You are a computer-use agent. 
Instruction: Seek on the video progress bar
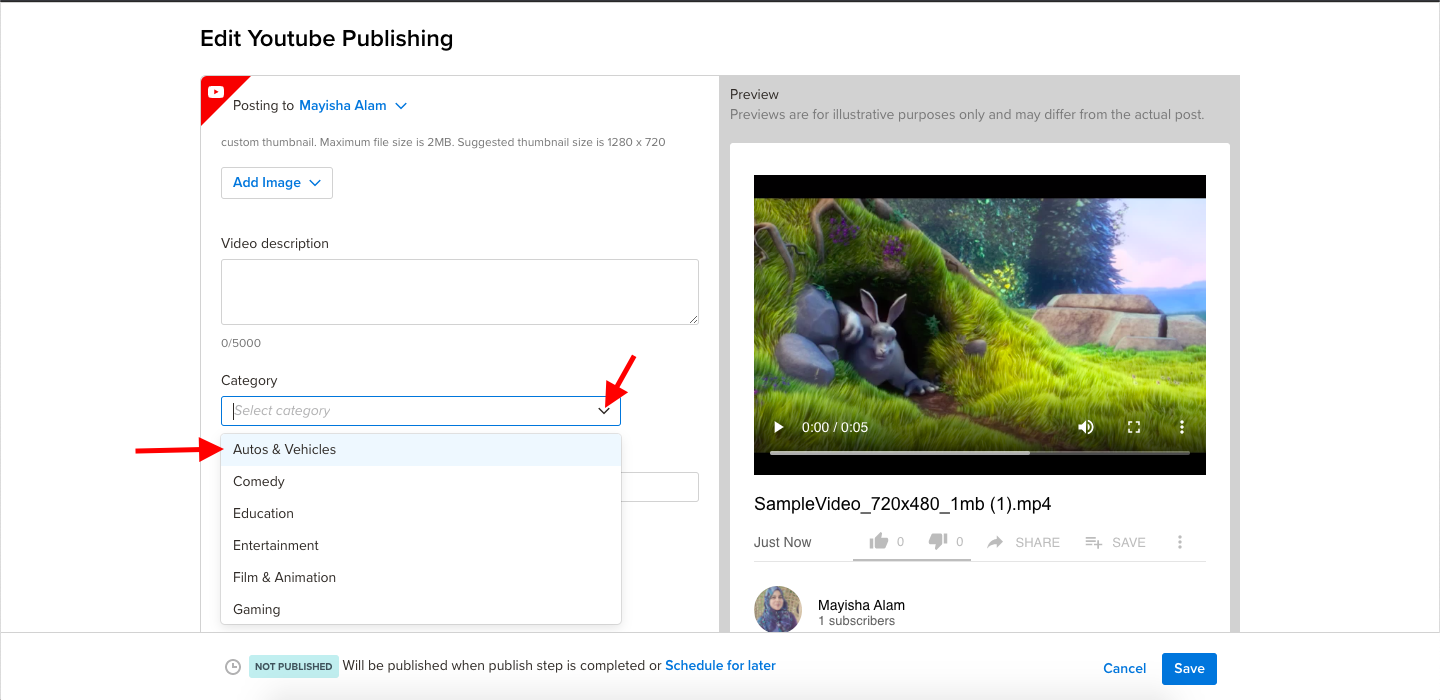980,453
